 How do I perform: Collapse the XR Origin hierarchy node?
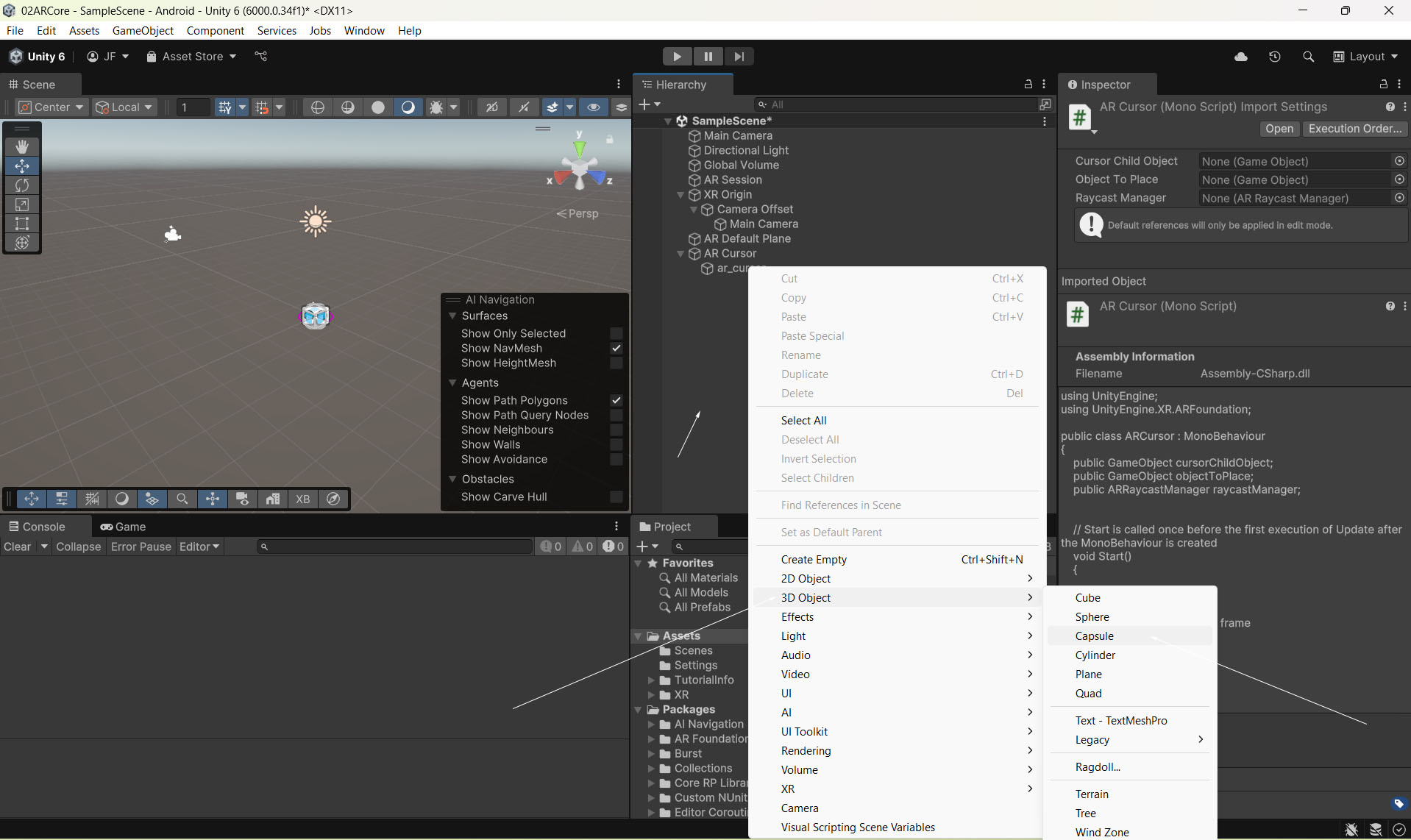coord(680,195)
